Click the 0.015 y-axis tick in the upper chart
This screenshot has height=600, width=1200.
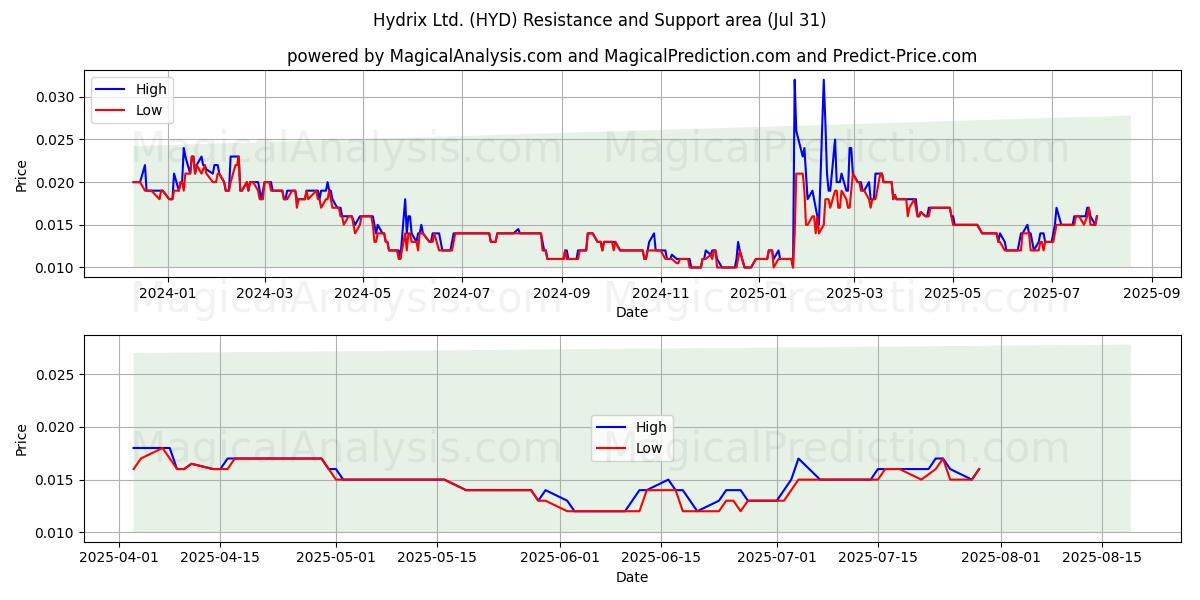click(55, 225)
